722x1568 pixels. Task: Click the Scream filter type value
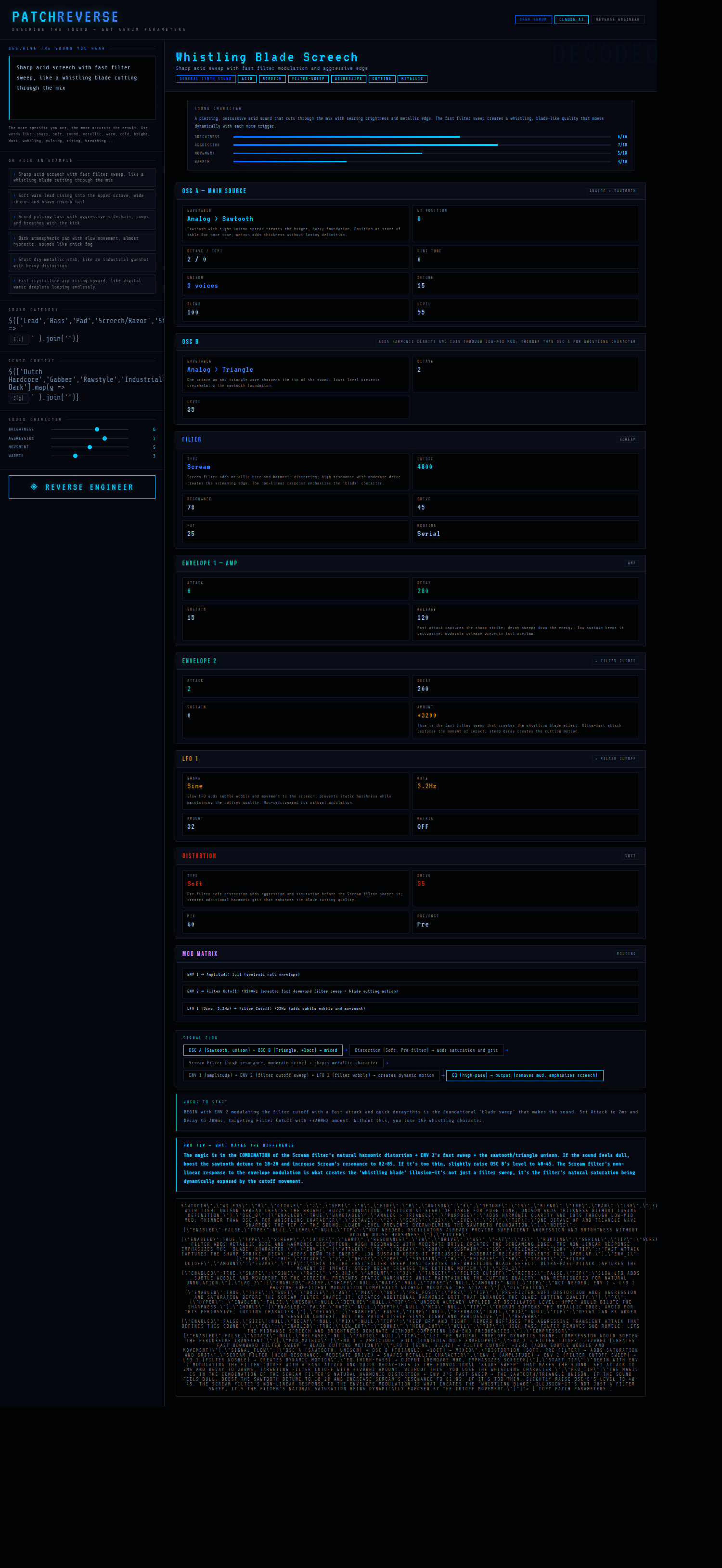(x=198, y=467)
